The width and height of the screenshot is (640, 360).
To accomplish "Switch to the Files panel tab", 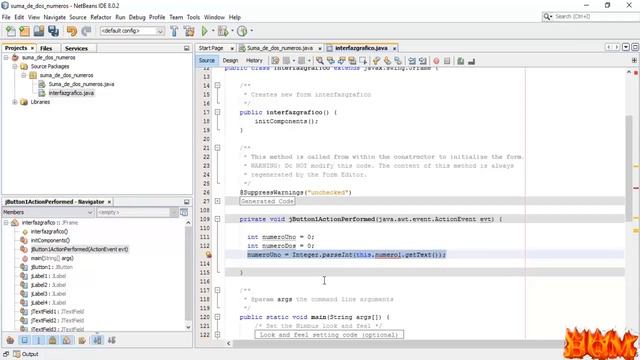I will point(46,48).
